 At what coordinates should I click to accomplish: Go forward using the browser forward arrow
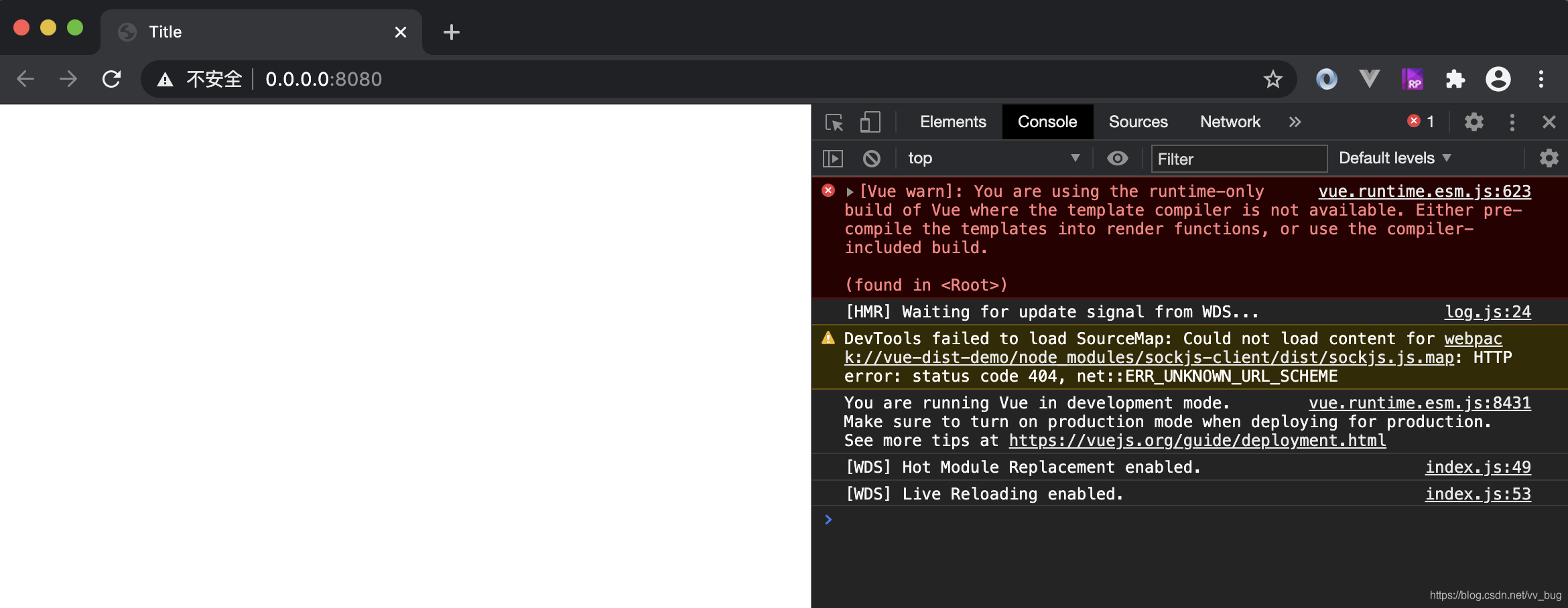(68, 79)
